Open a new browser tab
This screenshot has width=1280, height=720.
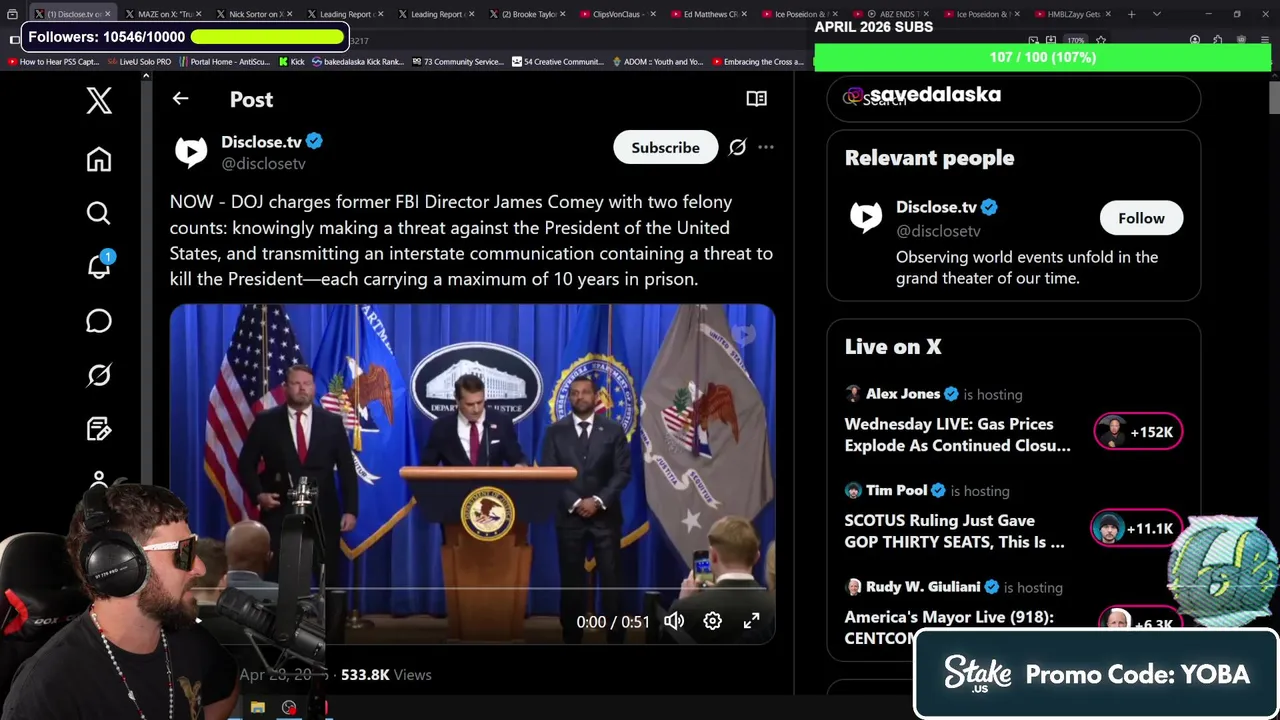click(1131, 14)
